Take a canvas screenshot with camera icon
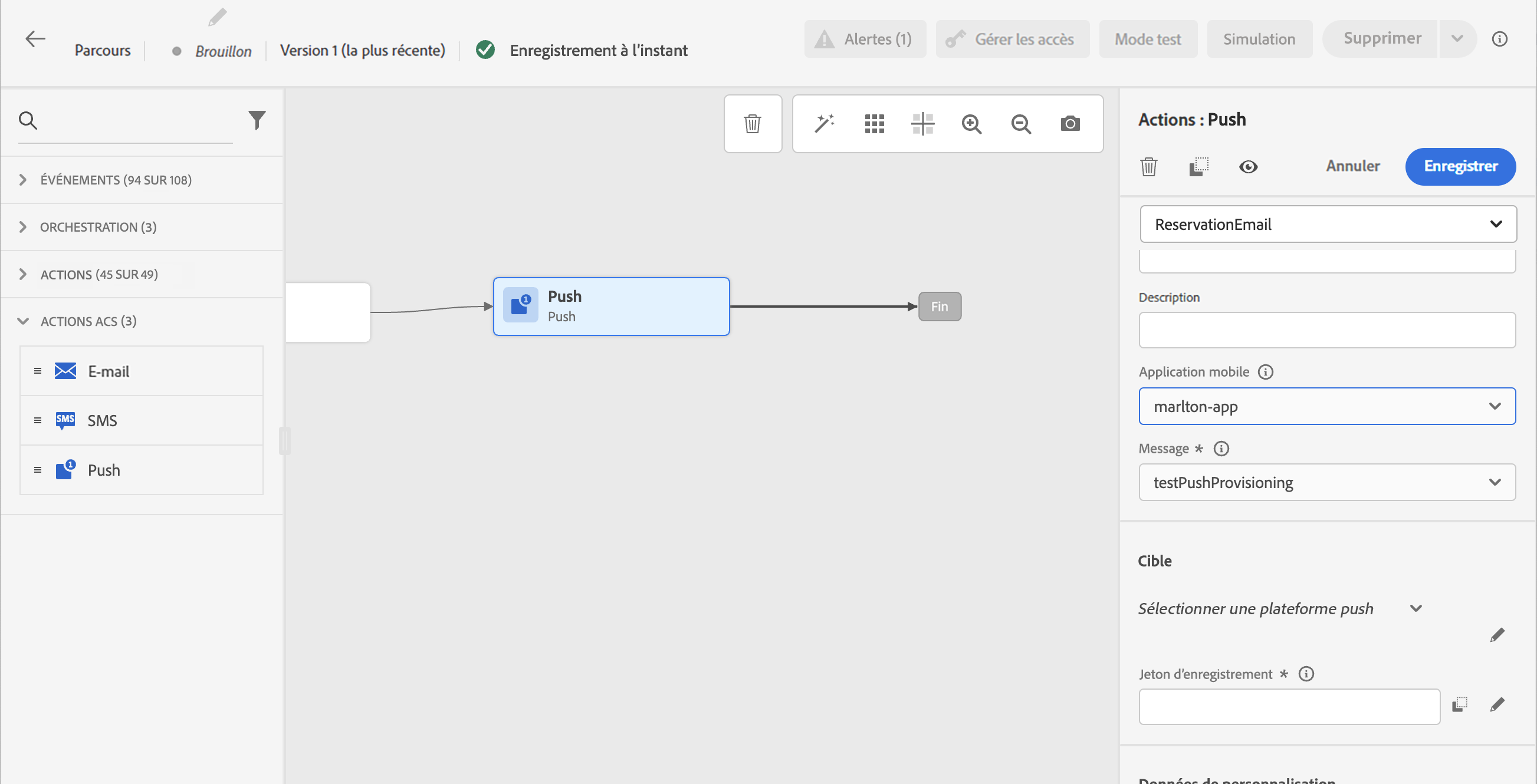 tap(1070, 123)
